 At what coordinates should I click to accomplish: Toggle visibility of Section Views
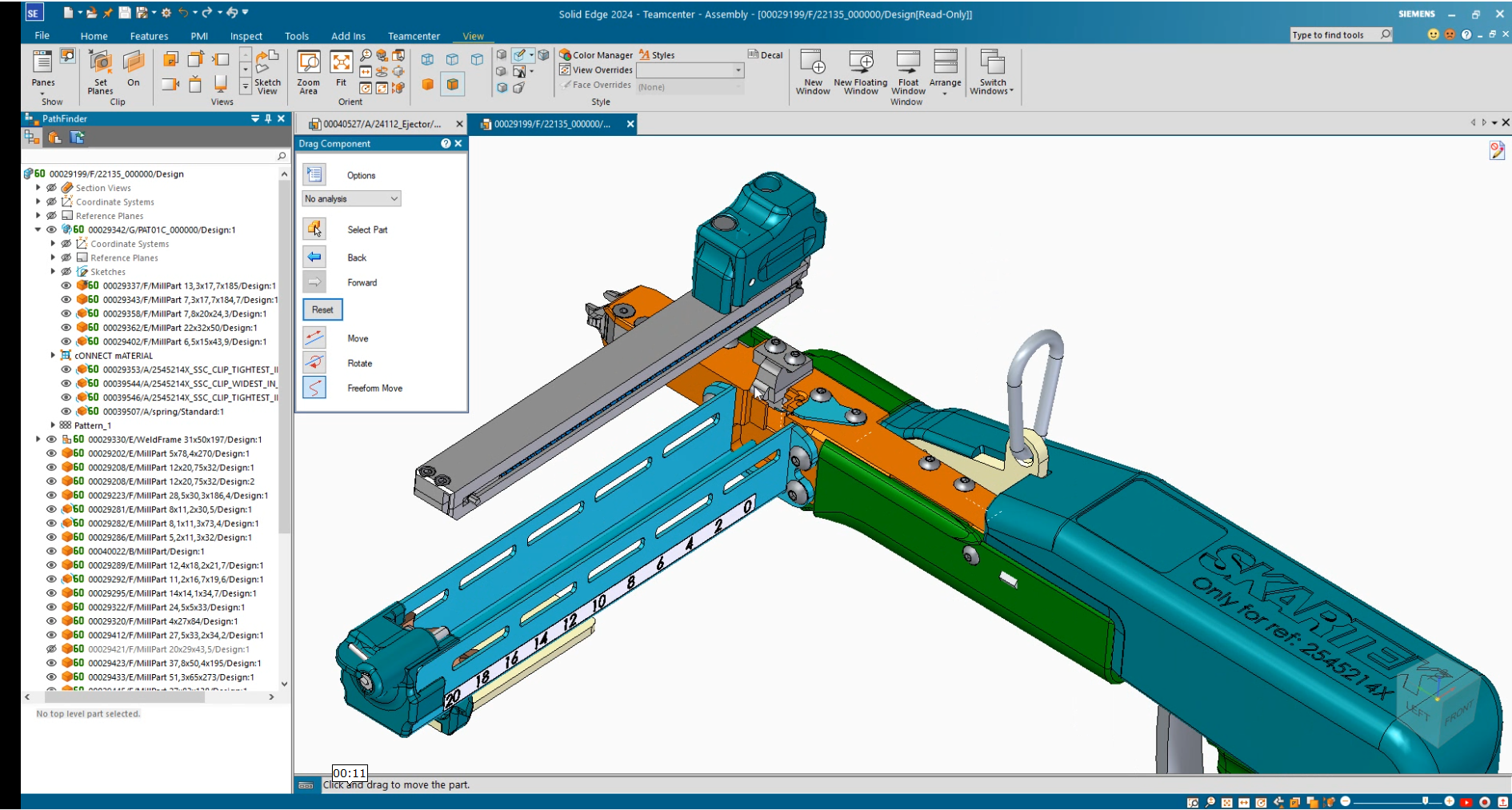point(51,188)
